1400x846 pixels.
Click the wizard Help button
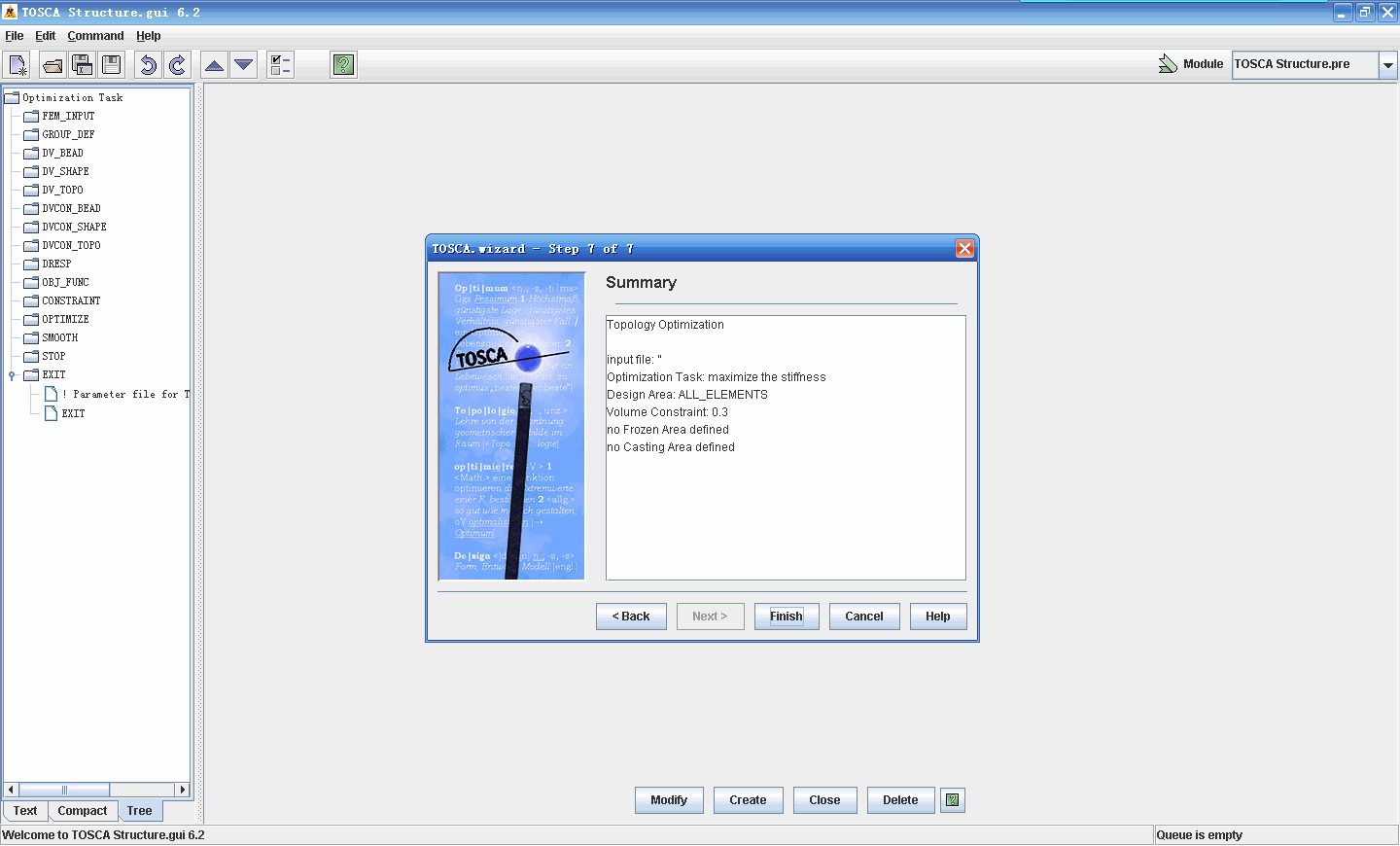[x=938, y=617]
